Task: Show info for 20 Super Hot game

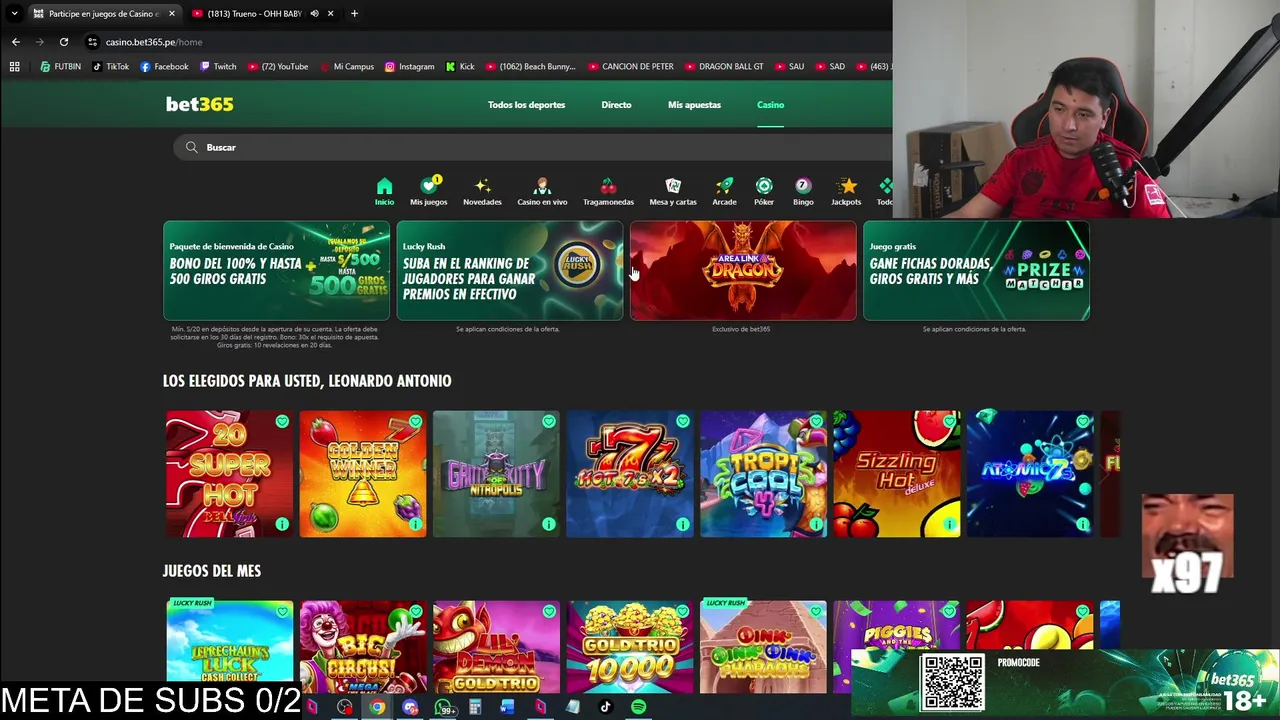Action: click(x=282, y=524)
